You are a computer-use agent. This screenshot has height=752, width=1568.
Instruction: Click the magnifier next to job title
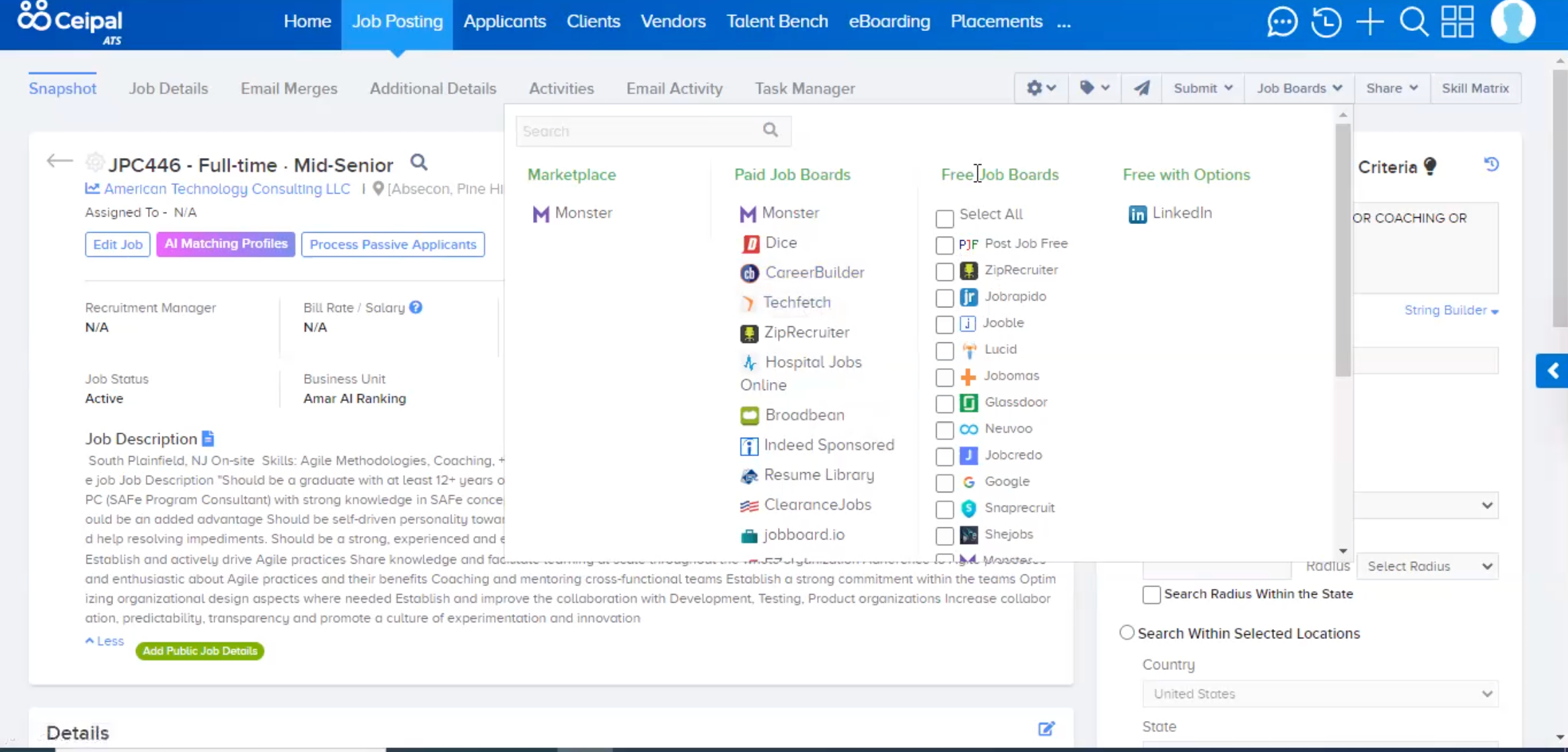(419, 163)
